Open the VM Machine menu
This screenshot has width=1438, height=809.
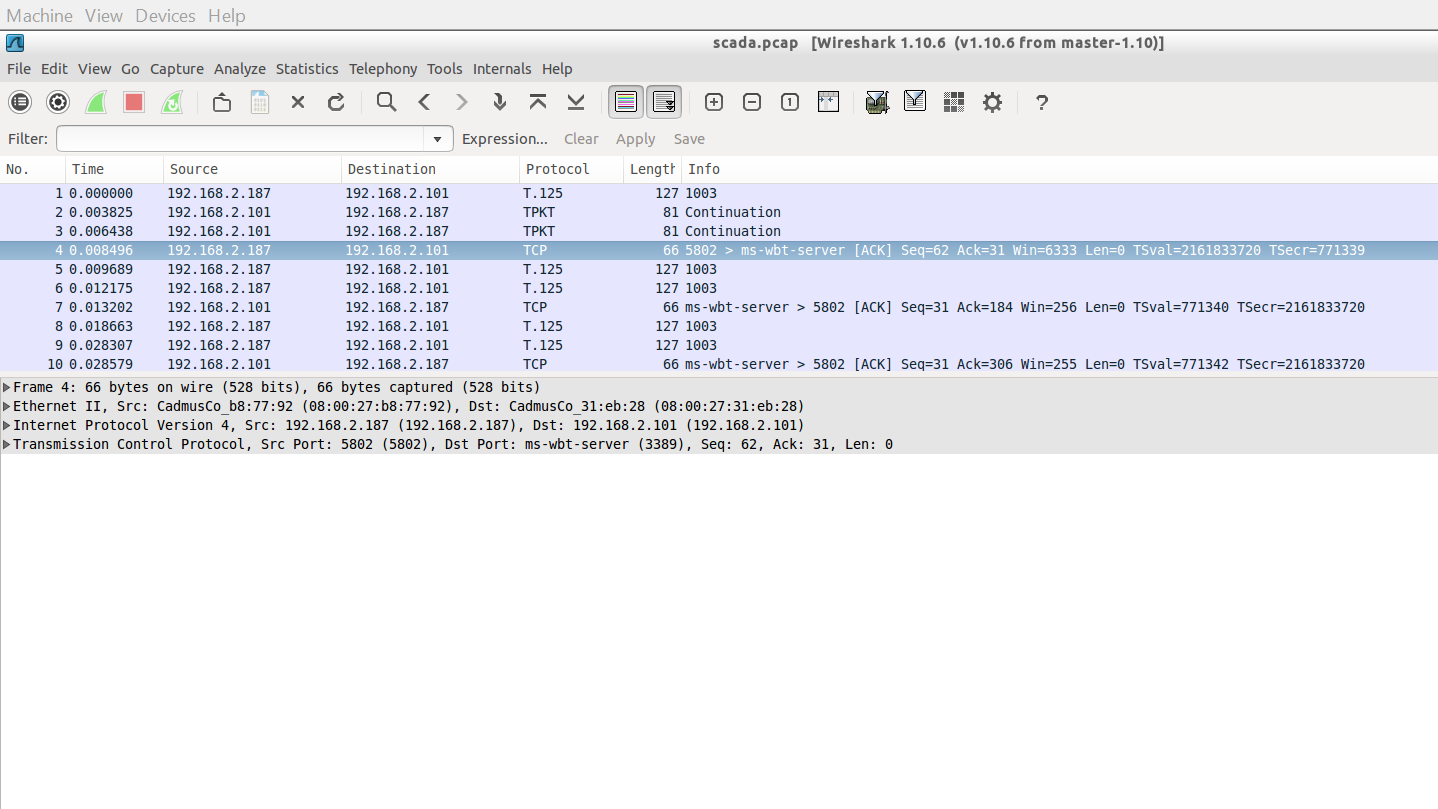(x=39, y=16)
